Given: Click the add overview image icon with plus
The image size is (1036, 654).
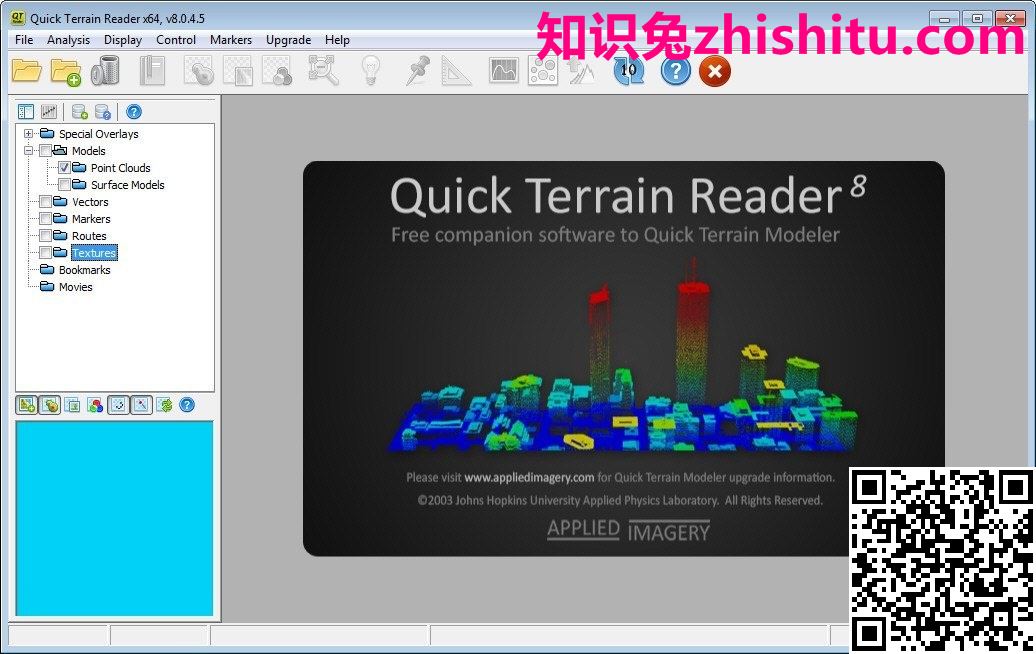Looking at the screenshot, I should 27,405.
